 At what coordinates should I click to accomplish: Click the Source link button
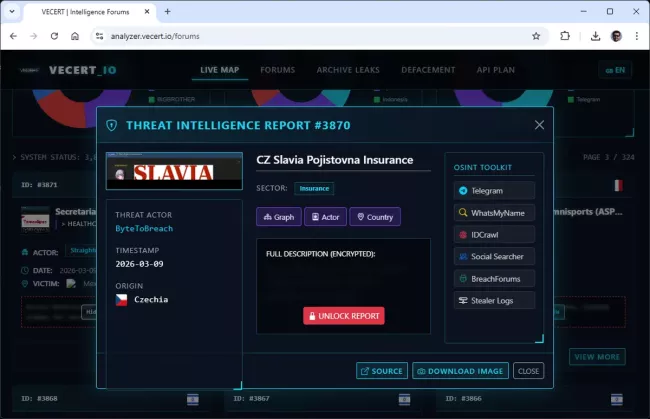tap(381, 371)
